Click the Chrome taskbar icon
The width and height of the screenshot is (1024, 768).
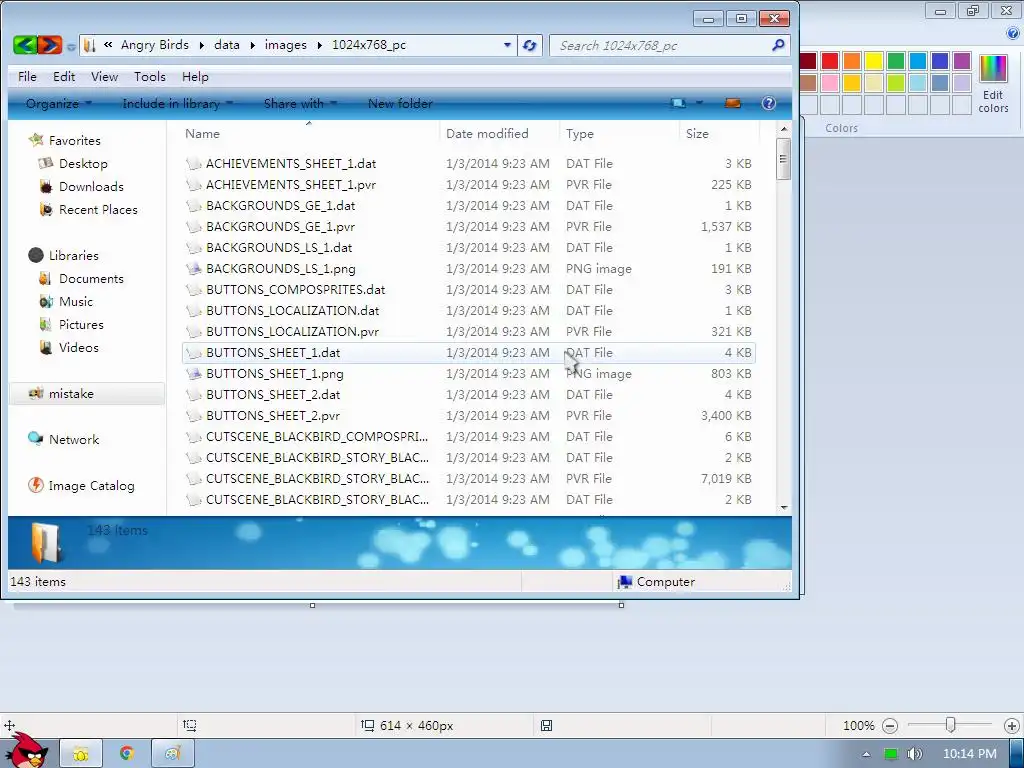(127, 754)
